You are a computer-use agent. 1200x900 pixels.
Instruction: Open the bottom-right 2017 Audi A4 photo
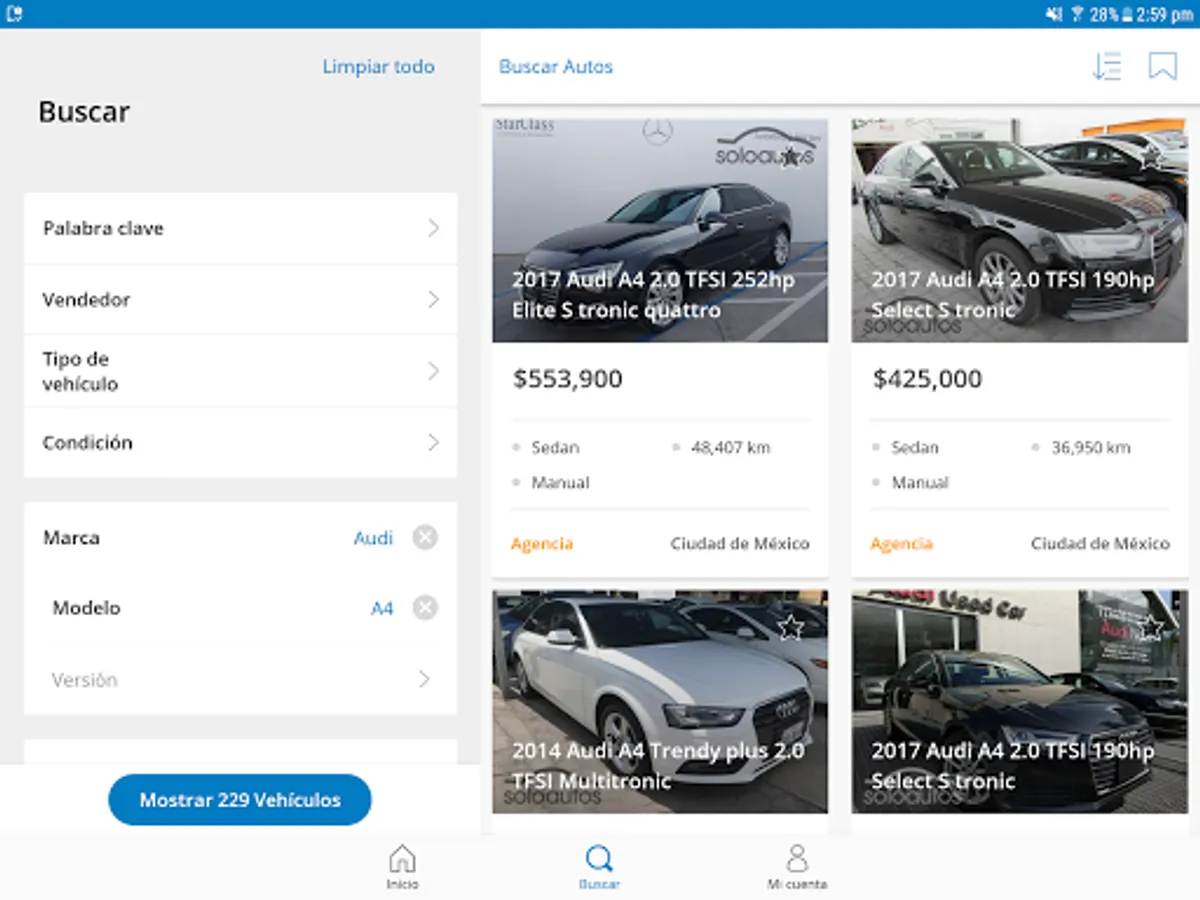tap(1020, 701)
